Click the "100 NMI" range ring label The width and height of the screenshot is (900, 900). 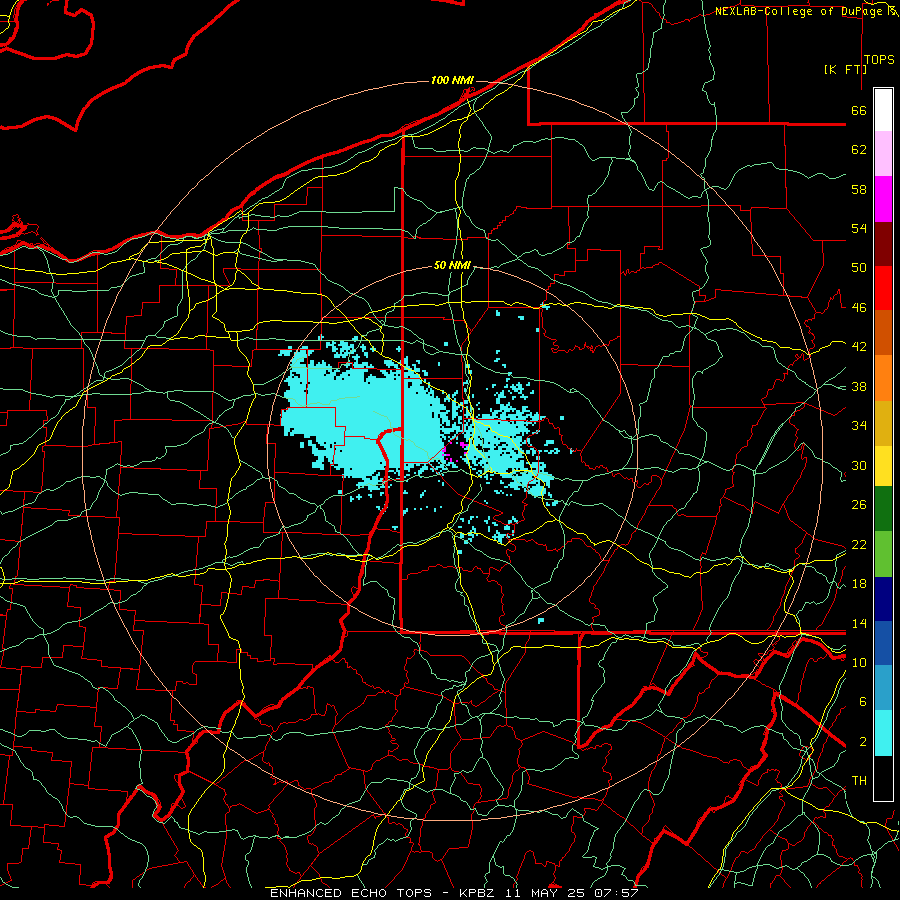(452, 80)
